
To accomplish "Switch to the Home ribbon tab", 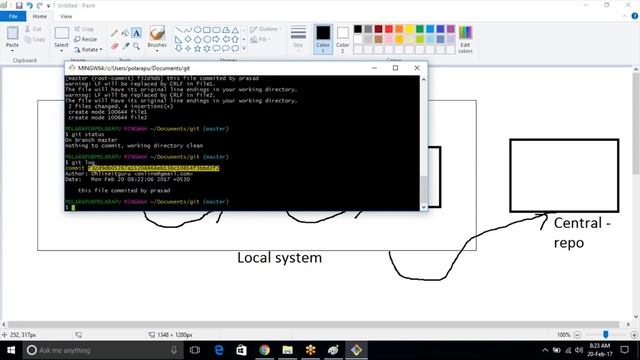I will (x=40, y=16).
